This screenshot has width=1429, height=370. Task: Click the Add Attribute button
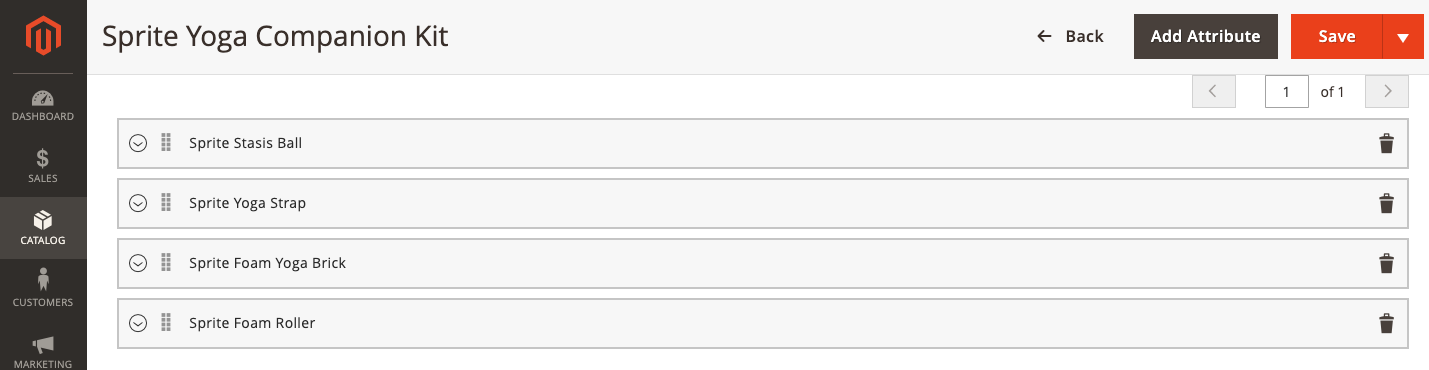pyautogui.click(x=1205, y=37)
